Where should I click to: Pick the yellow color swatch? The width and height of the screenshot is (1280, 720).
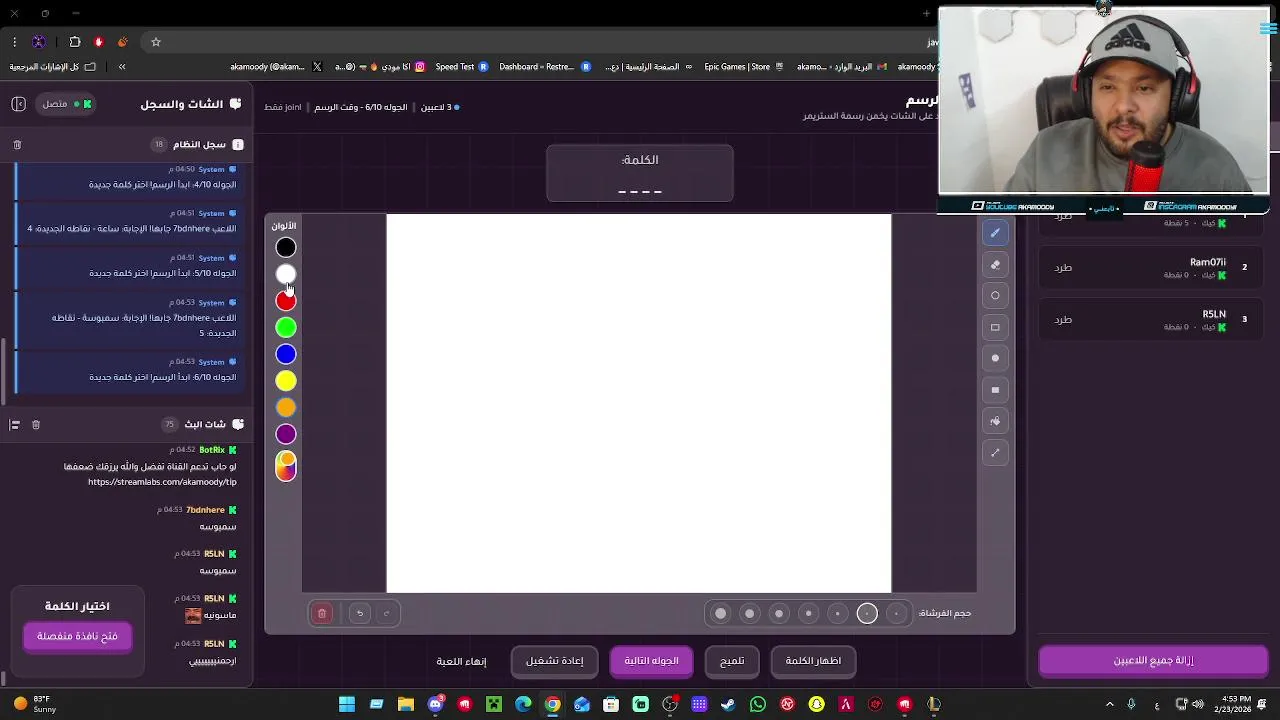pos(286,381)
